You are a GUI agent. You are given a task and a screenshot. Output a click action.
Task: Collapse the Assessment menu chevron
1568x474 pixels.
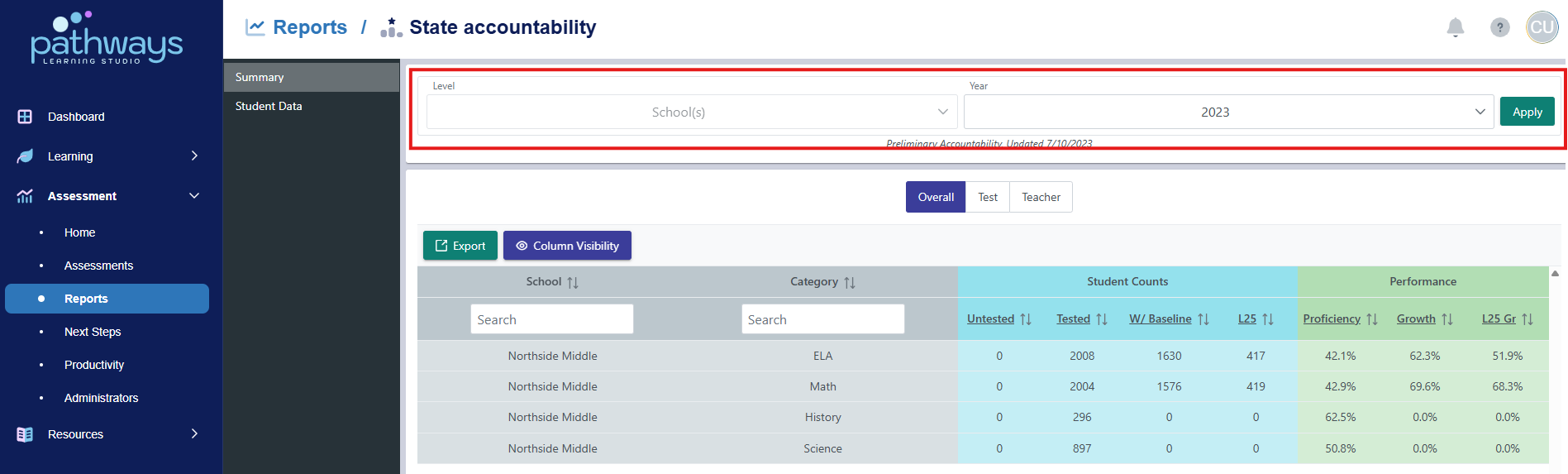tap(194, 195)
